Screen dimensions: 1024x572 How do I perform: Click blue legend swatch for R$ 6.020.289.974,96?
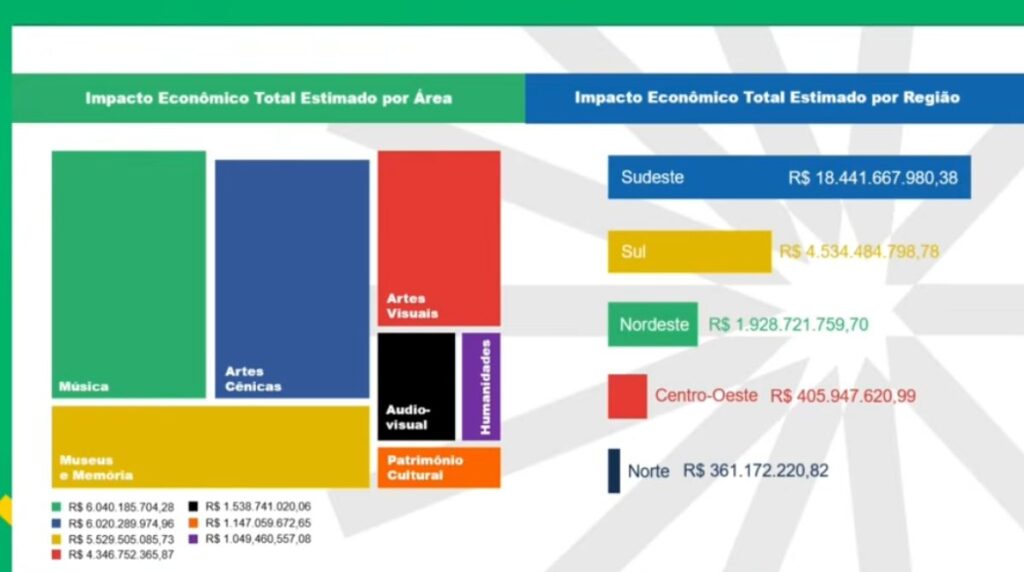coord(58,523)
